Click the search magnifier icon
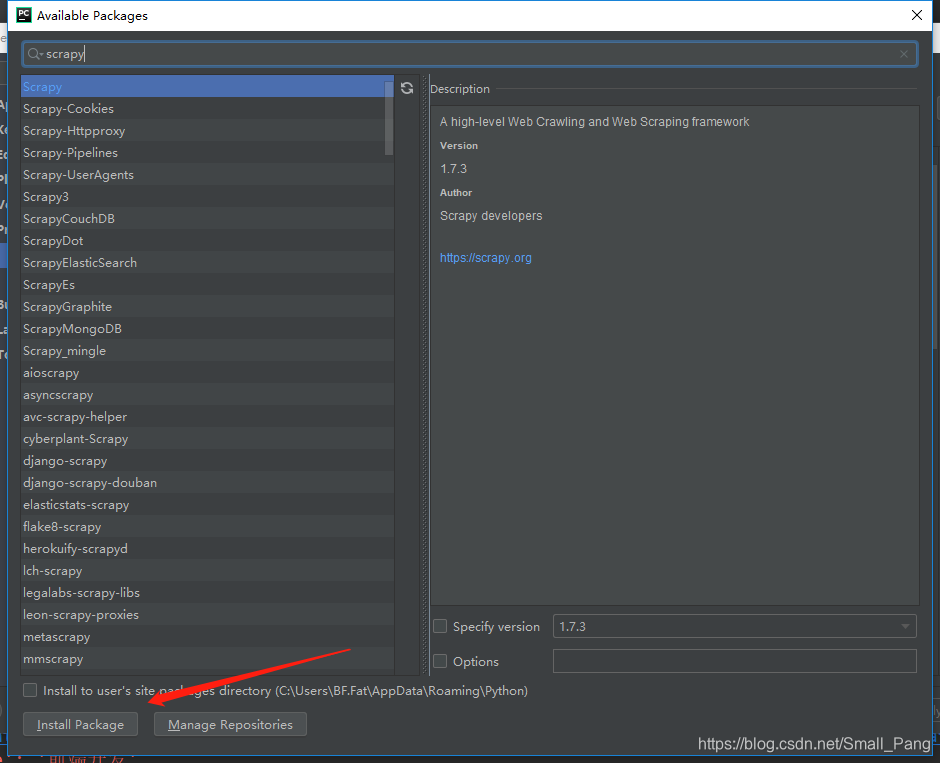The image size is (940, 763). [35, 54]
